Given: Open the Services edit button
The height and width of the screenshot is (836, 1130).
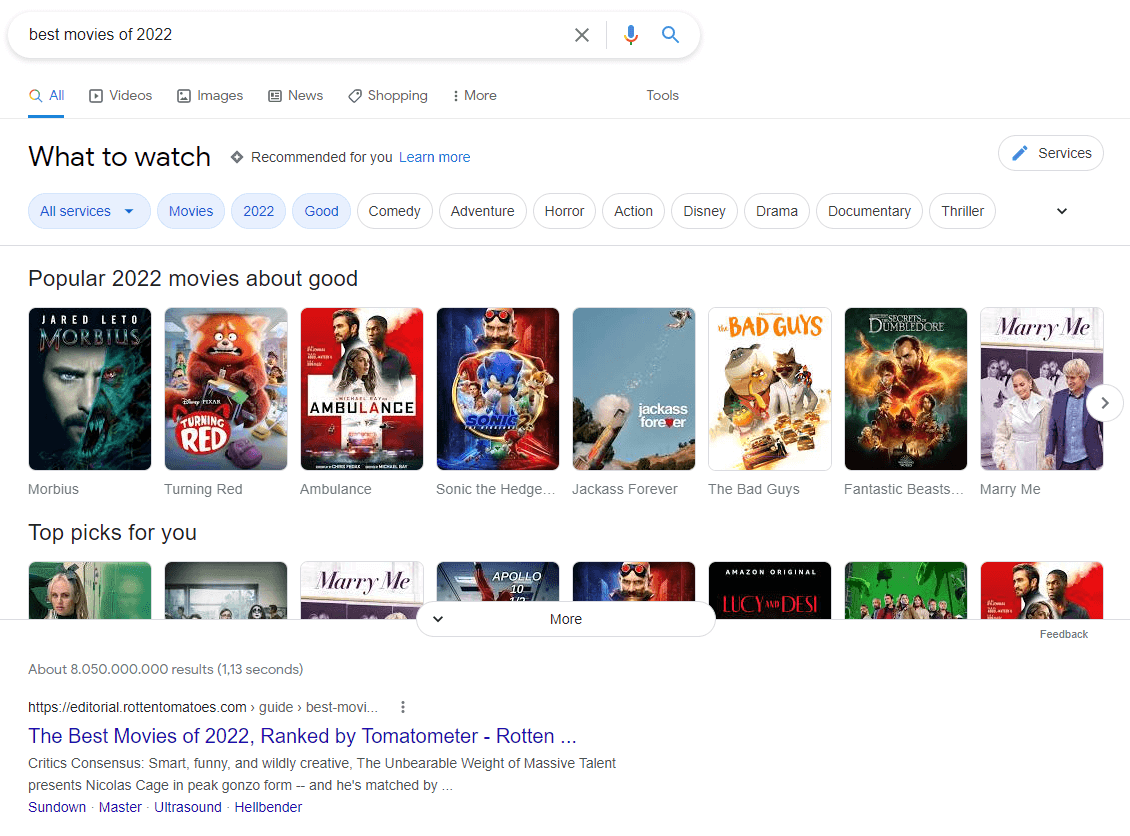Looking at the screenshot, I should [1051, 153].
